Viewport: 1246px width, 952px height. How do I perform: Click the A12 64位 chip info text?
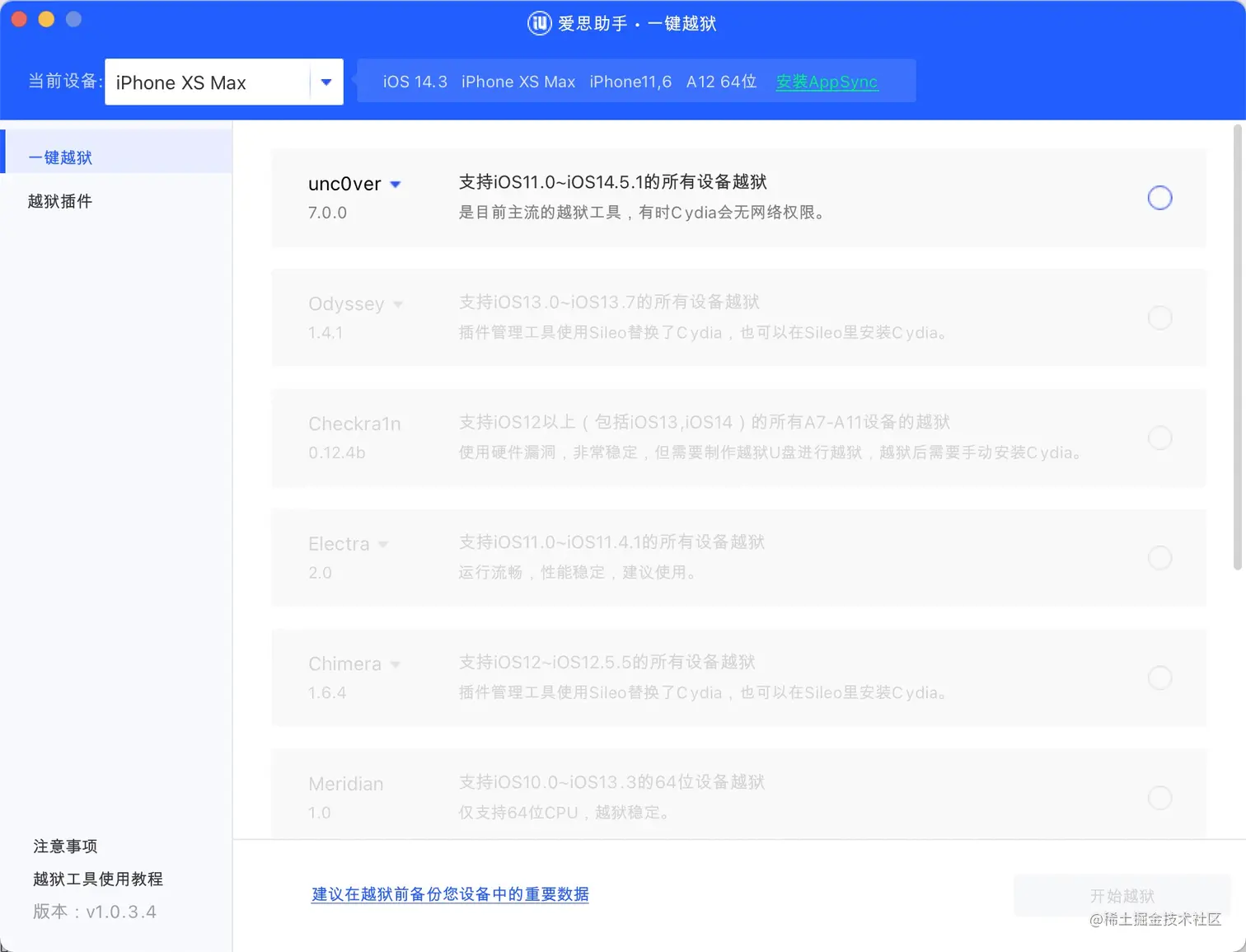point(721,82)
